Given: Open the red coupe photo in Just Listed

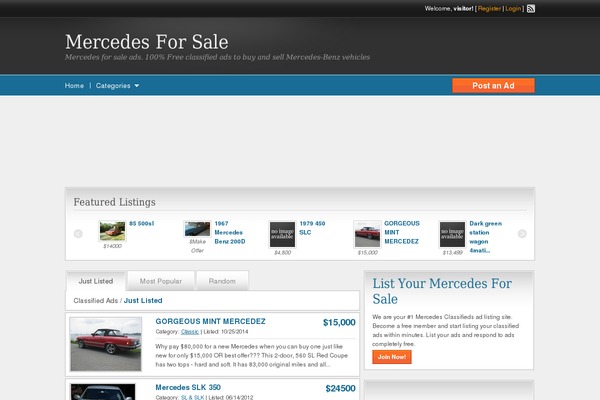Looking at the screenshot, I should coord(106,344).
